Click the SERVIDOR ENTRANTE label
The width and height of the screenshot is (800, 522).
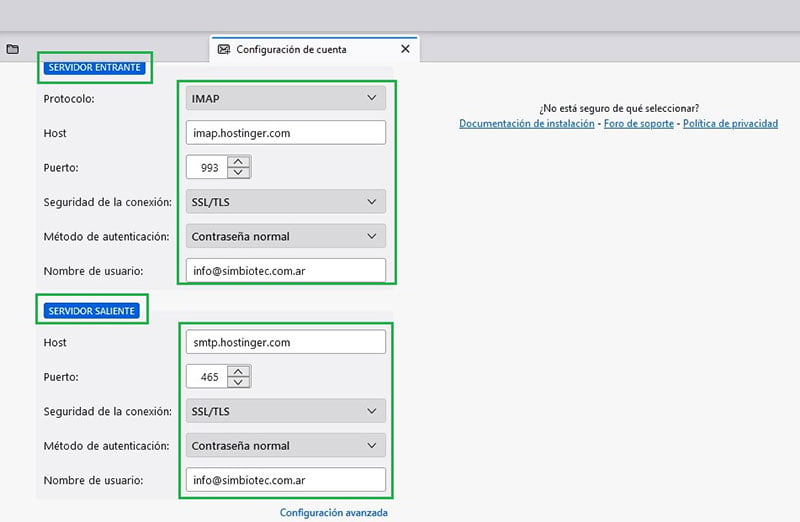click(94, 67)
